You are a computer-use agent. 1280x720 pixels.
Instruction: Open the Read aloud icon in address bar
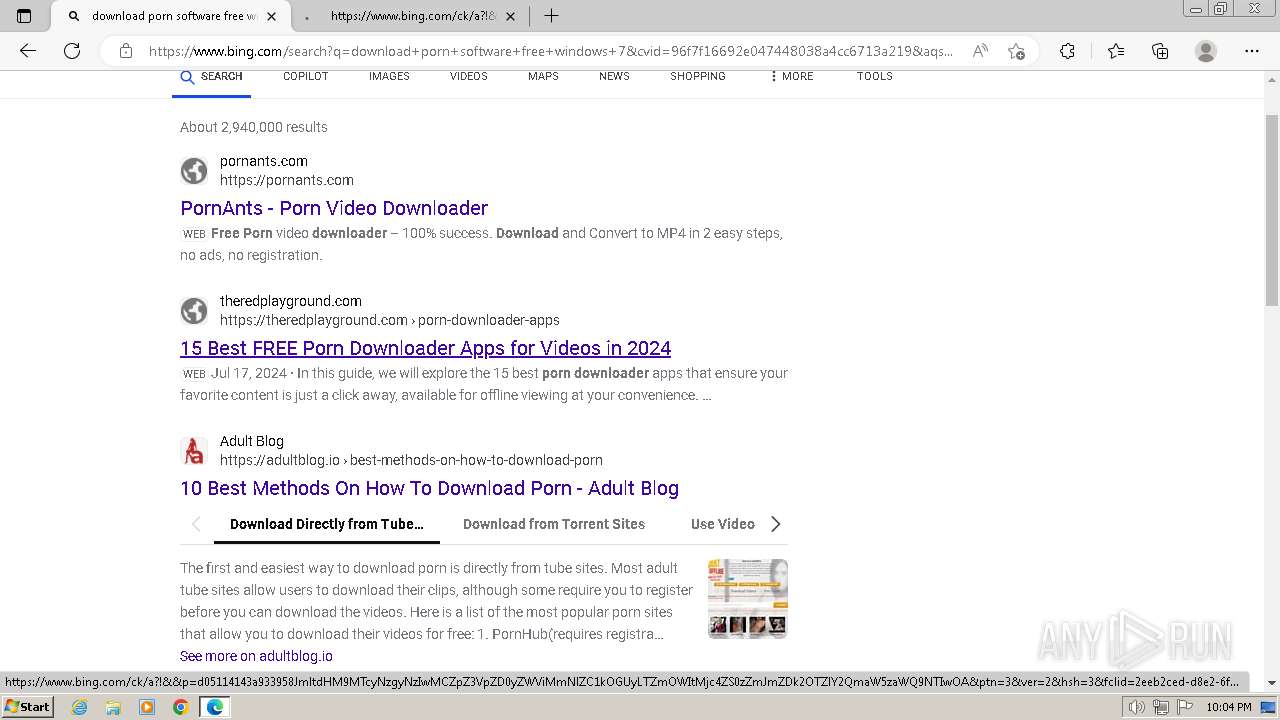click(980, 51)
